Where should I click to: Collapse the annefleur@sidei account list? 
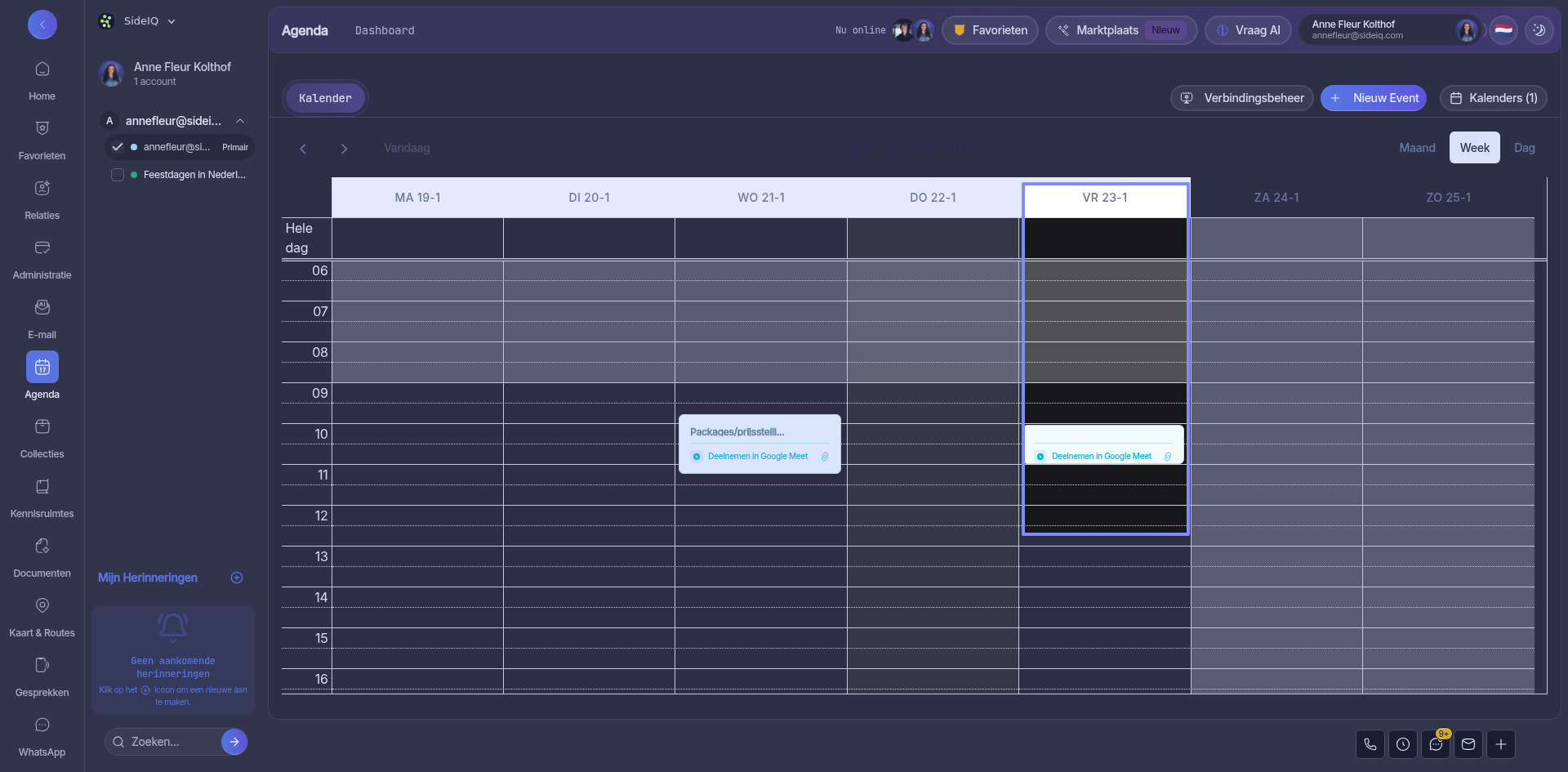(x=240, y=121)
